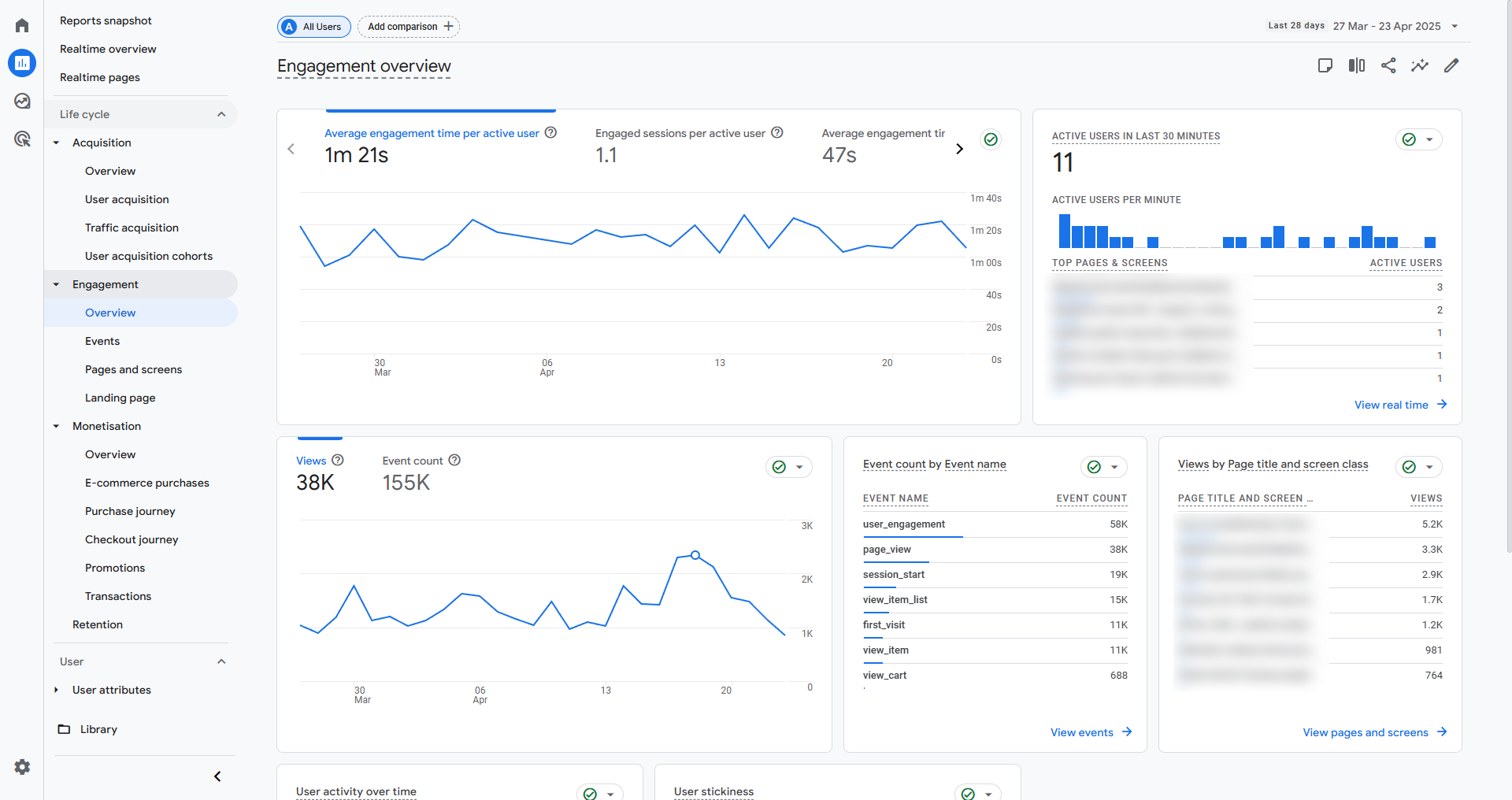Click the Edit comparisons icon

coord(1357,65)
